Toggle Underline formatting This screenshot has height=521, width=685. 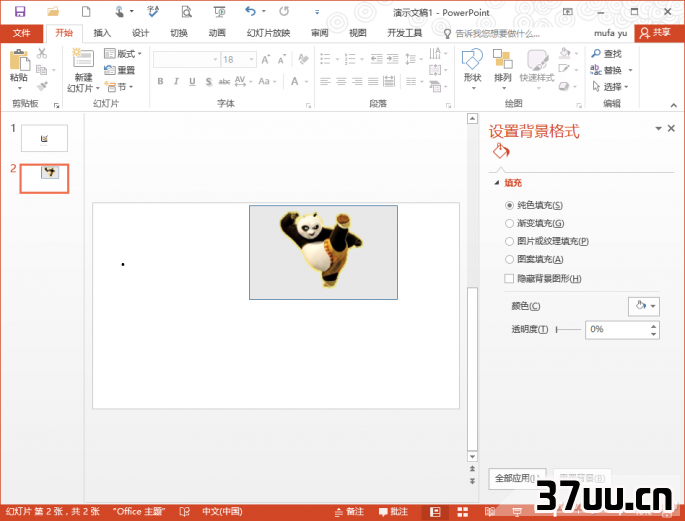pyautogui.click(x=192, y=81)
